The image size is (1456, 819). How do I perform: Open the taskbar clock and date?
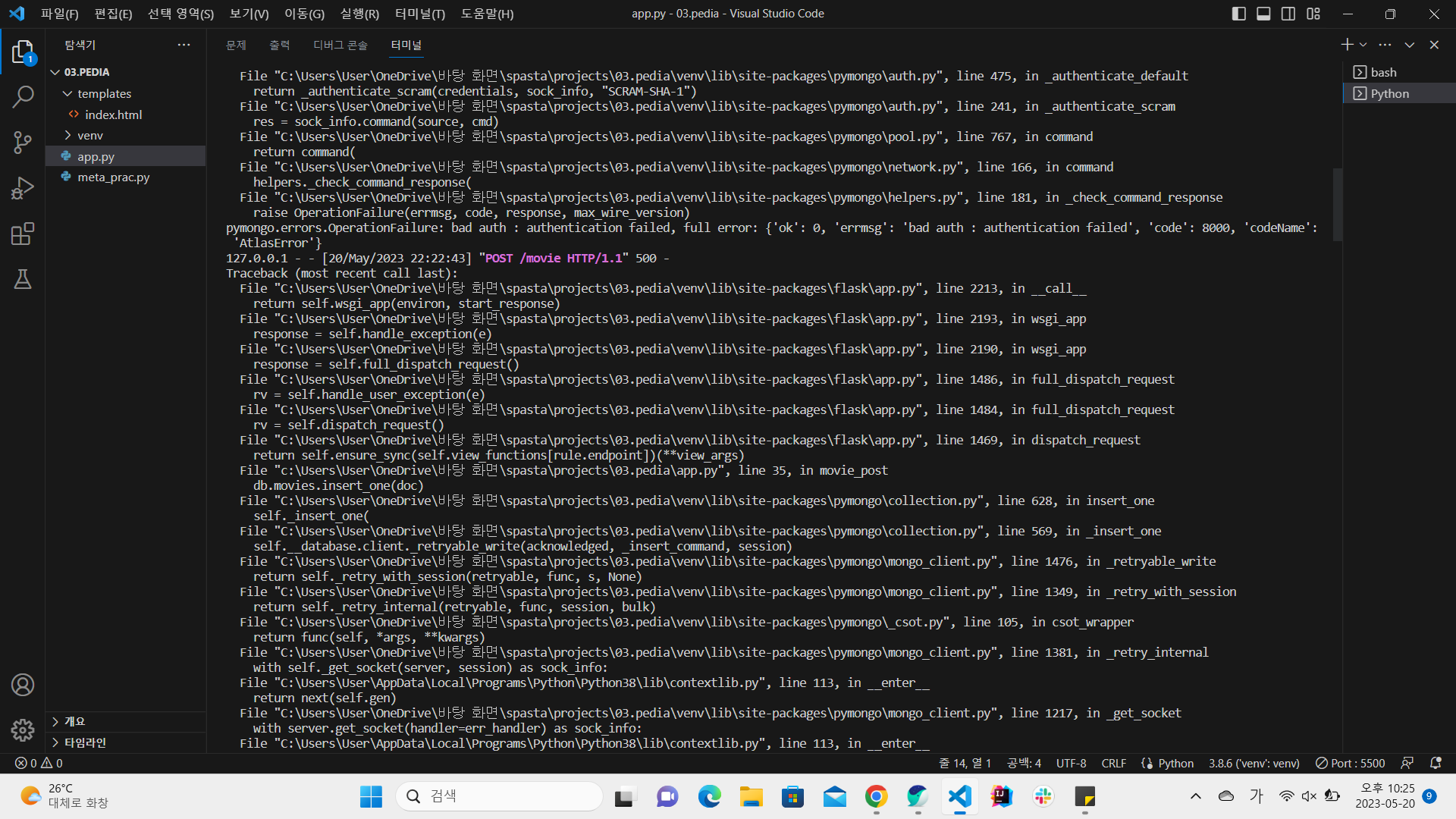(1385, 796)
